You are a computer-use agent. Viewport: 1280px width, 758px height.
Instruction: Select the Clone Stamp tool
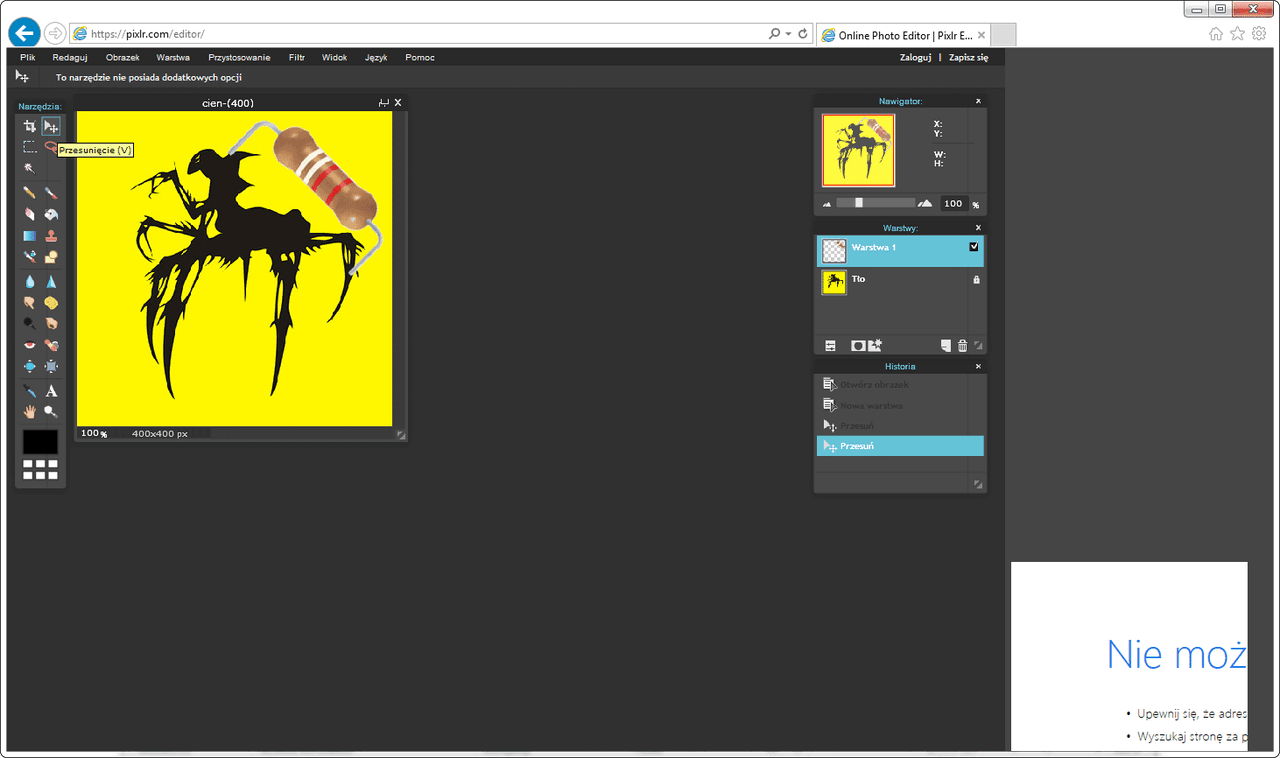[51, 236]
